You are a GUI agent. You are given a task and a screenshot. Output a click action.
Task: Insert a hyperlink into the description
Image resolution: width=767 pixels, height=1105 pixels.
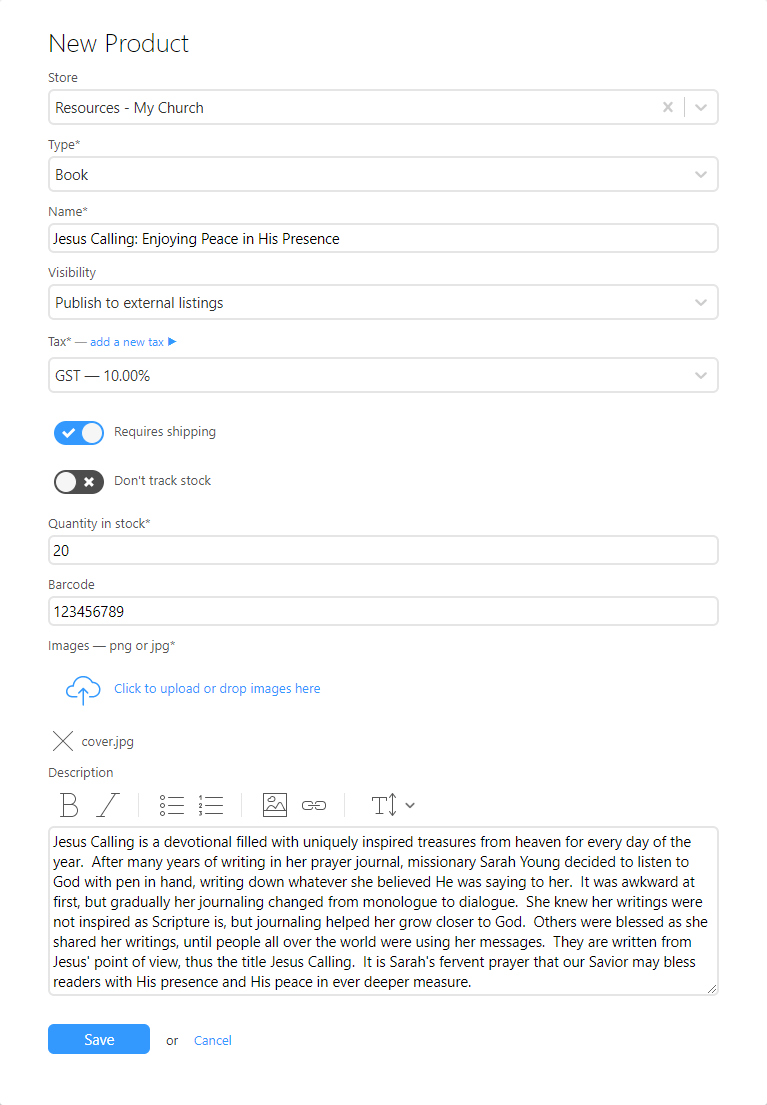pos(314,805)
